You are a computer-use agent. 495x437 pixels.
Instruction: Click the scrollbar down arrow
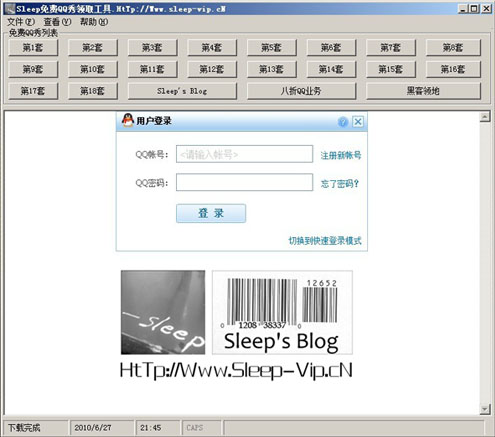(485, 409)
